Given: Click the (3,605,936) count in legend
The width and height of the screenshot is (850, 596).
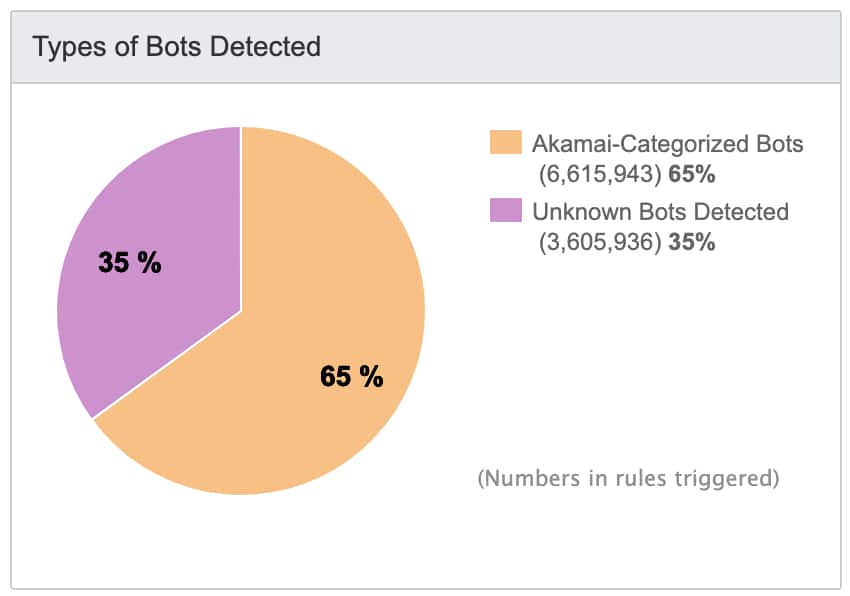Looking at the screenshot, I should click(596, 242).
